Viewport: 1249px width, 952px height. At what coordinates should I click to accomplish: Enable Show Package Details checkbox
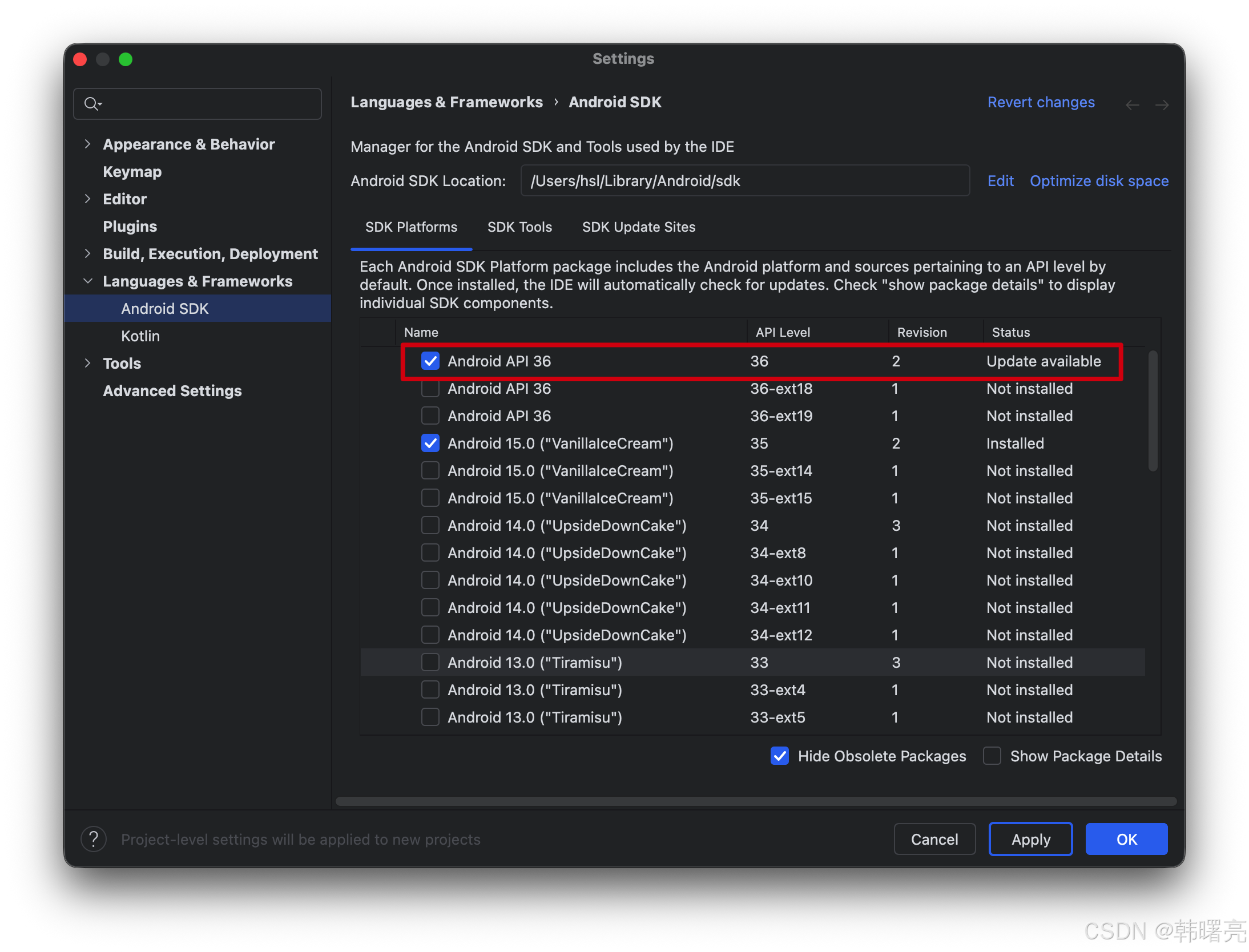click(992, 756)
